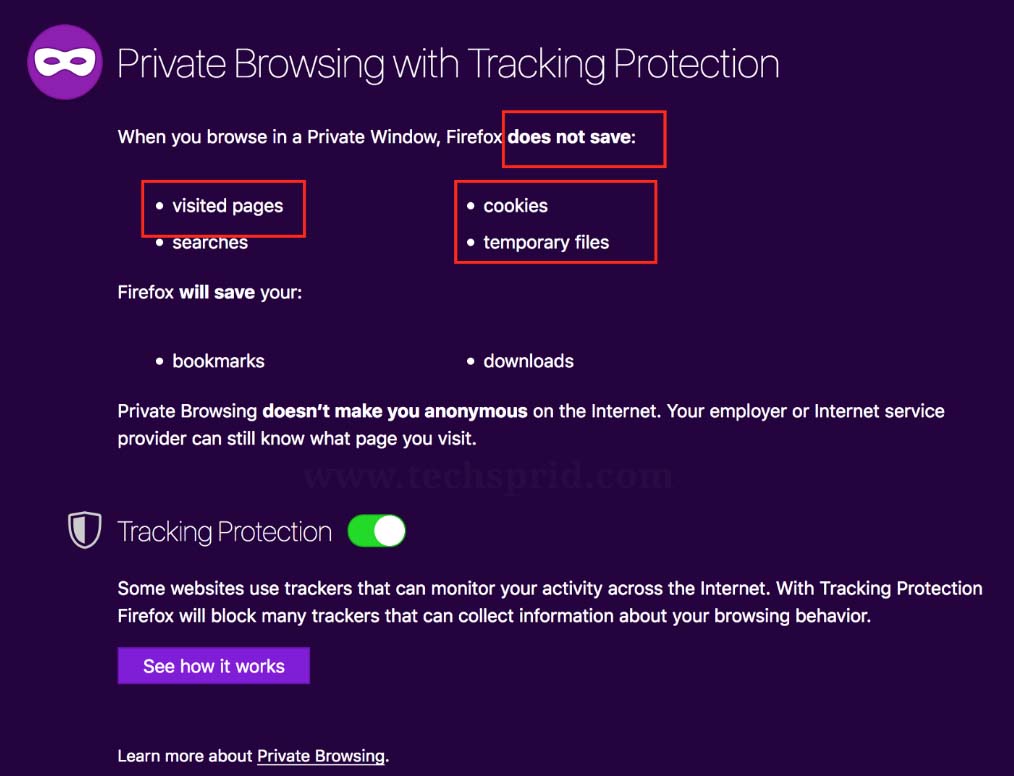
Task: Select the cookies list item
Action: (515, 206)
